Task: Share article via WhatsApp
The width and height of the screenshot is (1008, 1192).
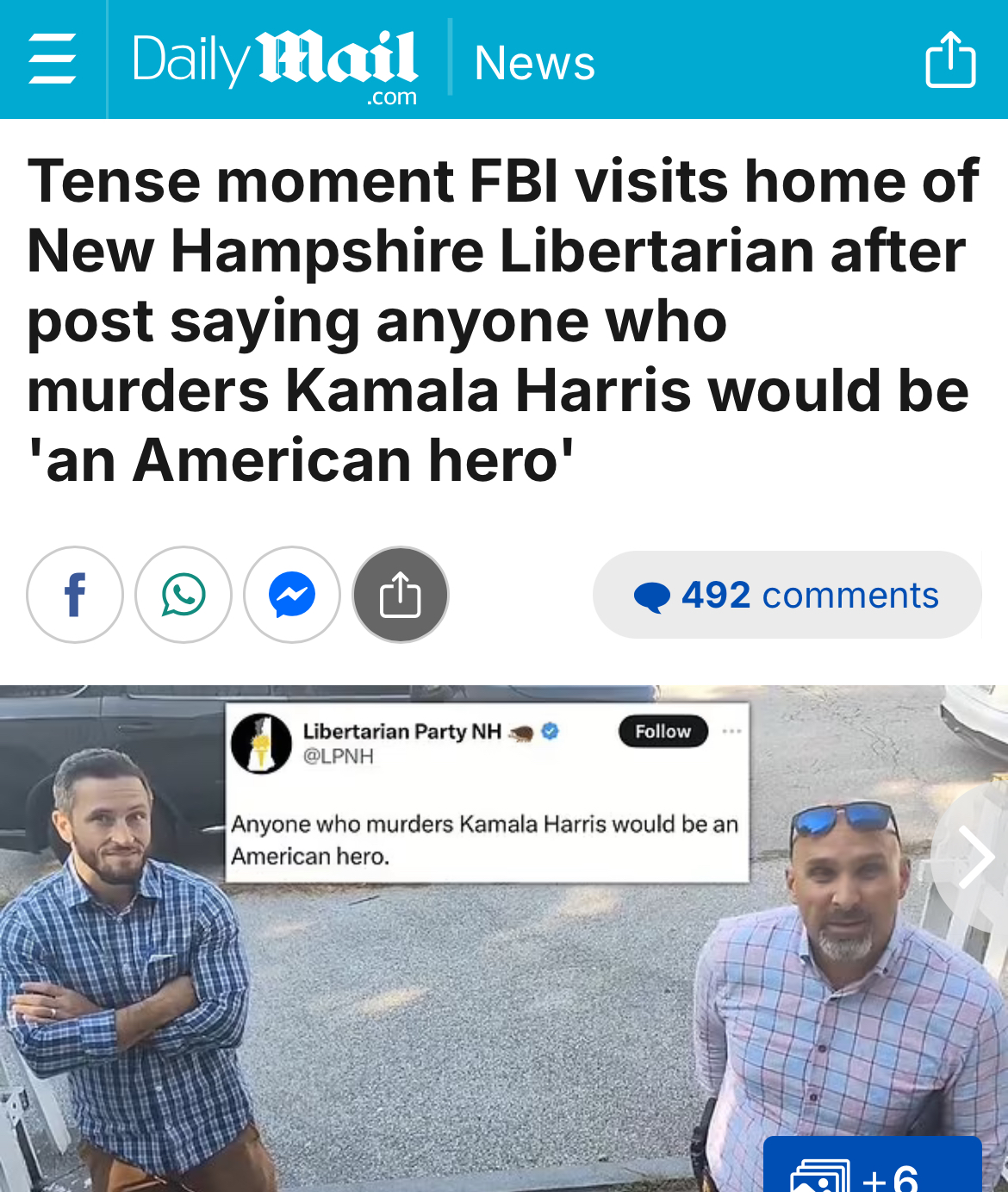Action: tap(184, 595)
